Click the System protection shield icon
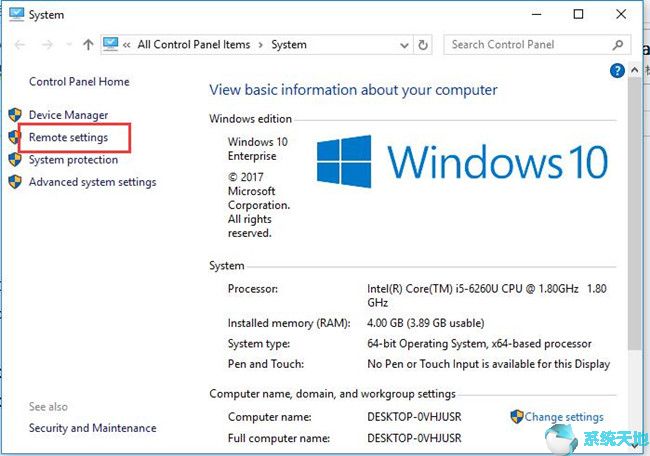 [15, 160]
